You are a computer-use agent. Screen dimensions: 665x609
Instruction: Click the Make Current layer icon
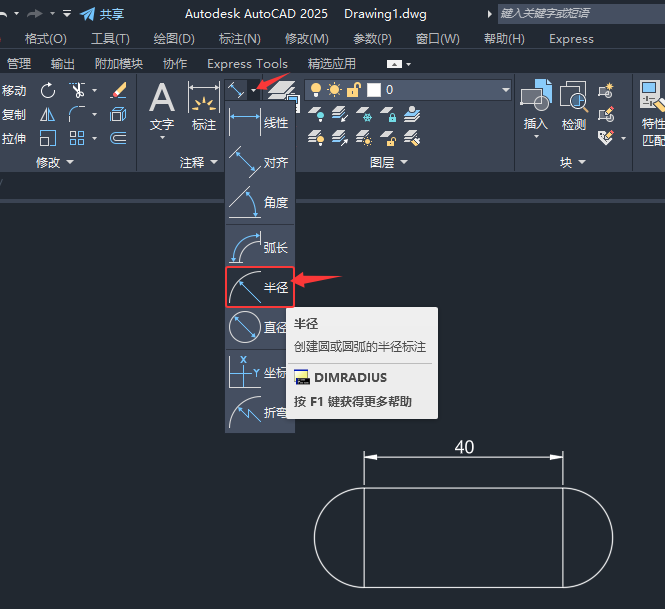412,114
